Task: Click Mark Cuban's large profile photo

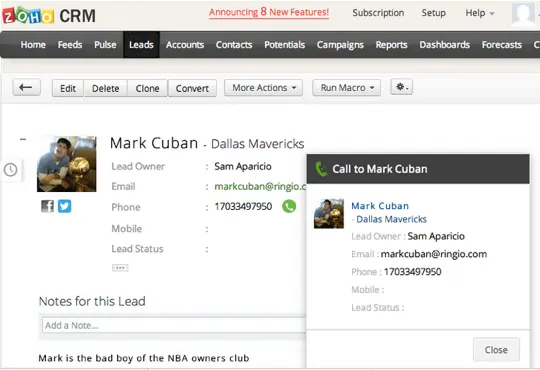Action: [x=66, y=164]
